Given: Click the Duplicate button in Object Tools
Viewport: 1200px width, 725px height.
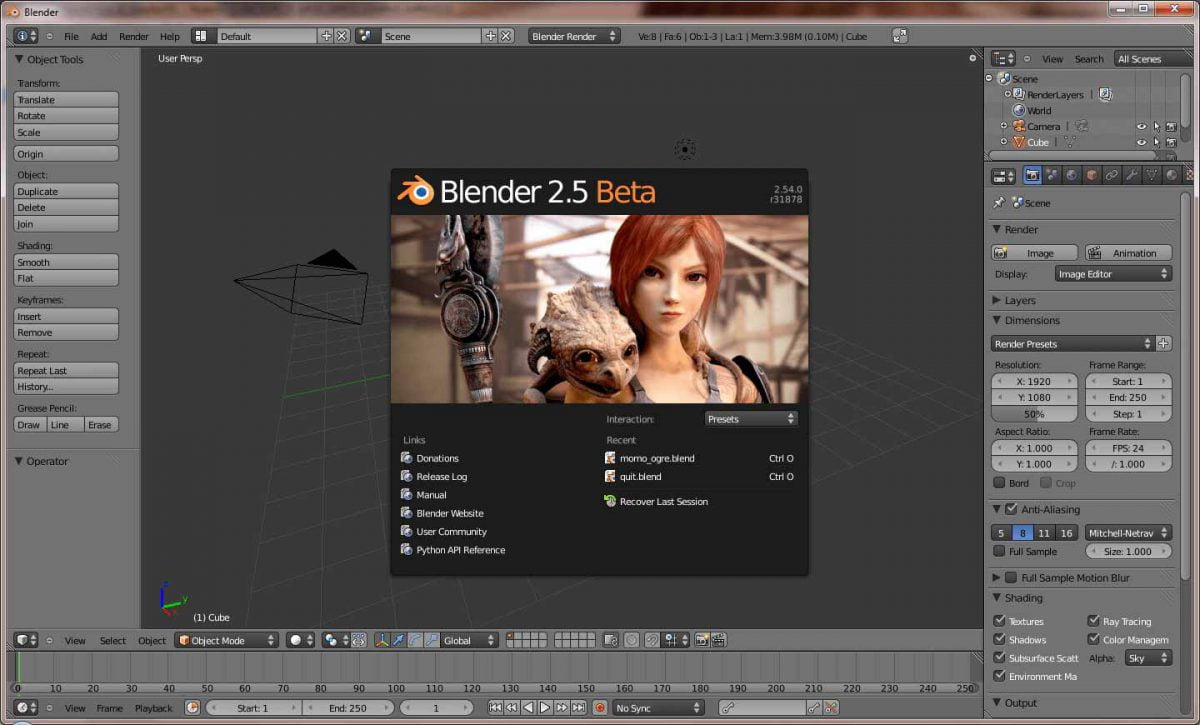Looking at the screenshot, I should tap(66, 191).
